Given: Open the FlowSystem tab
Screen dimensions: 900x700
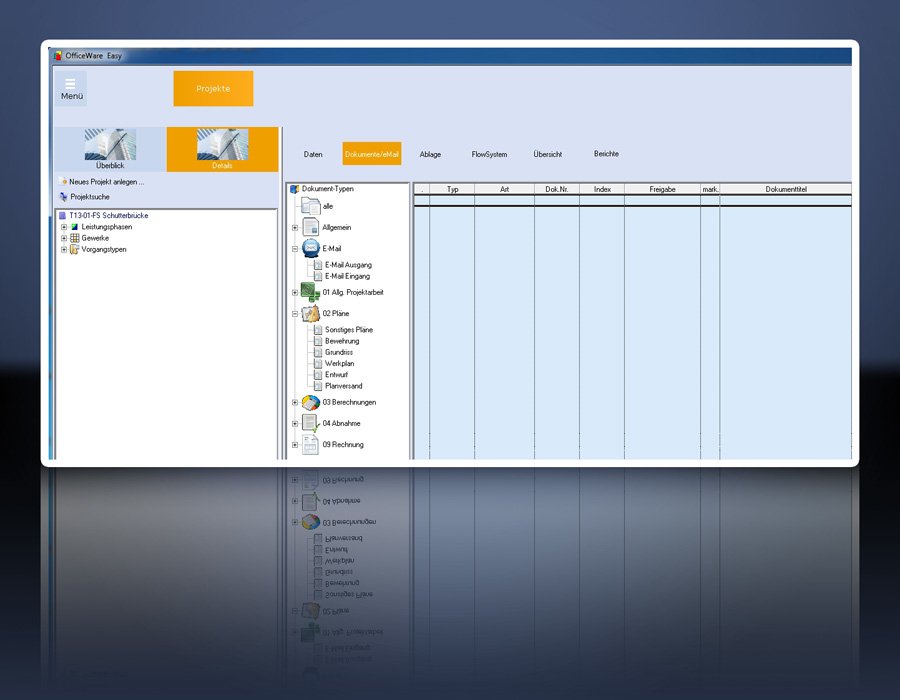Looking at the screenshot, I should [489, 154].
